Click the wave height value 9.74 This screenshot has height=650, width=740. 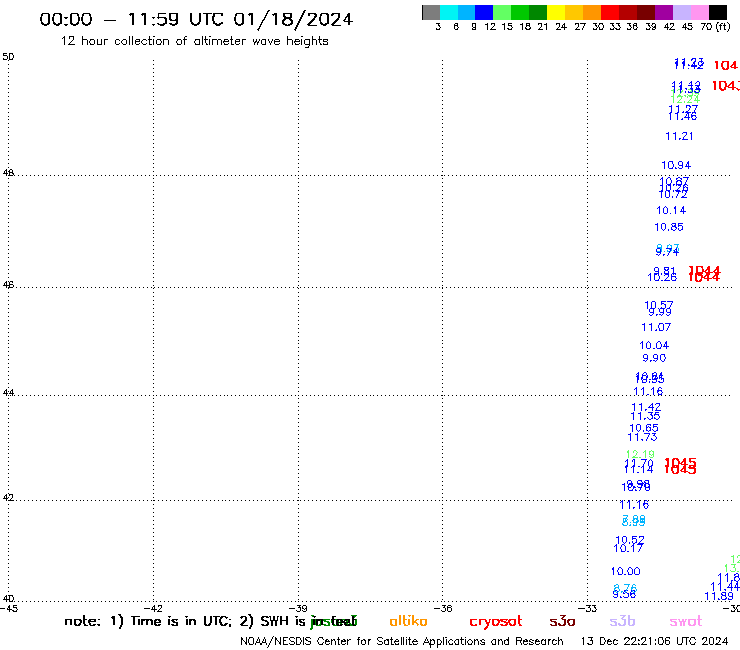click(667, 252)
